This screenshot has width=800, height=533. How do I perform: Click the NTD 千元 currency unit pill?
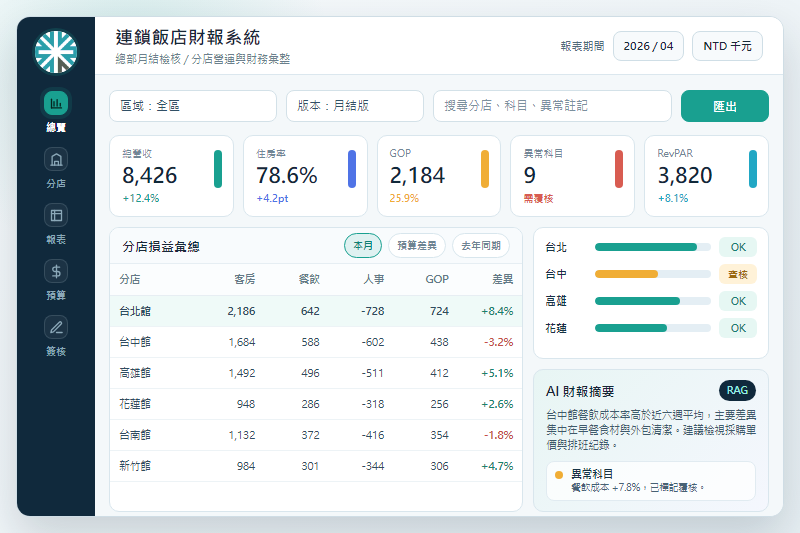point(727,46)
